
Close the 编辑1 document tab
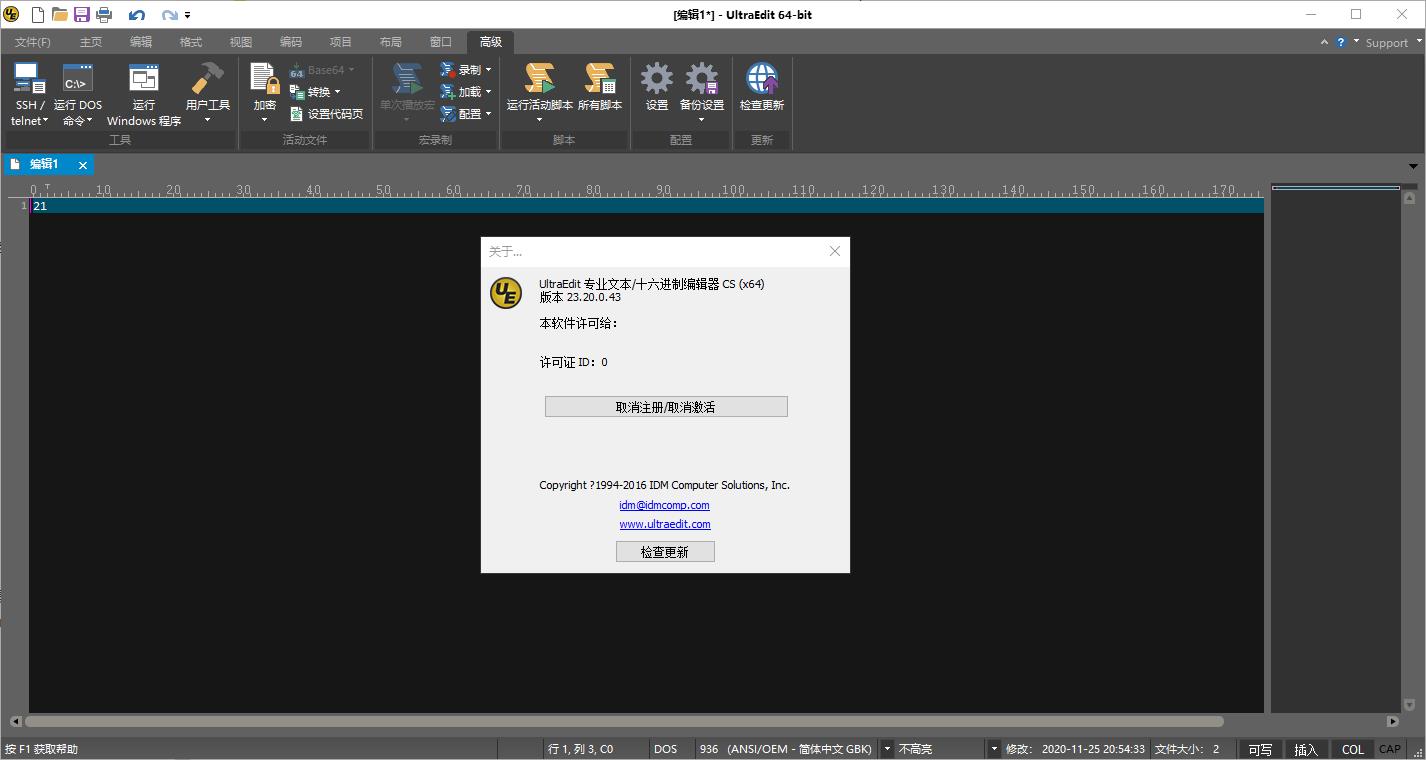[x=83, y=165]
